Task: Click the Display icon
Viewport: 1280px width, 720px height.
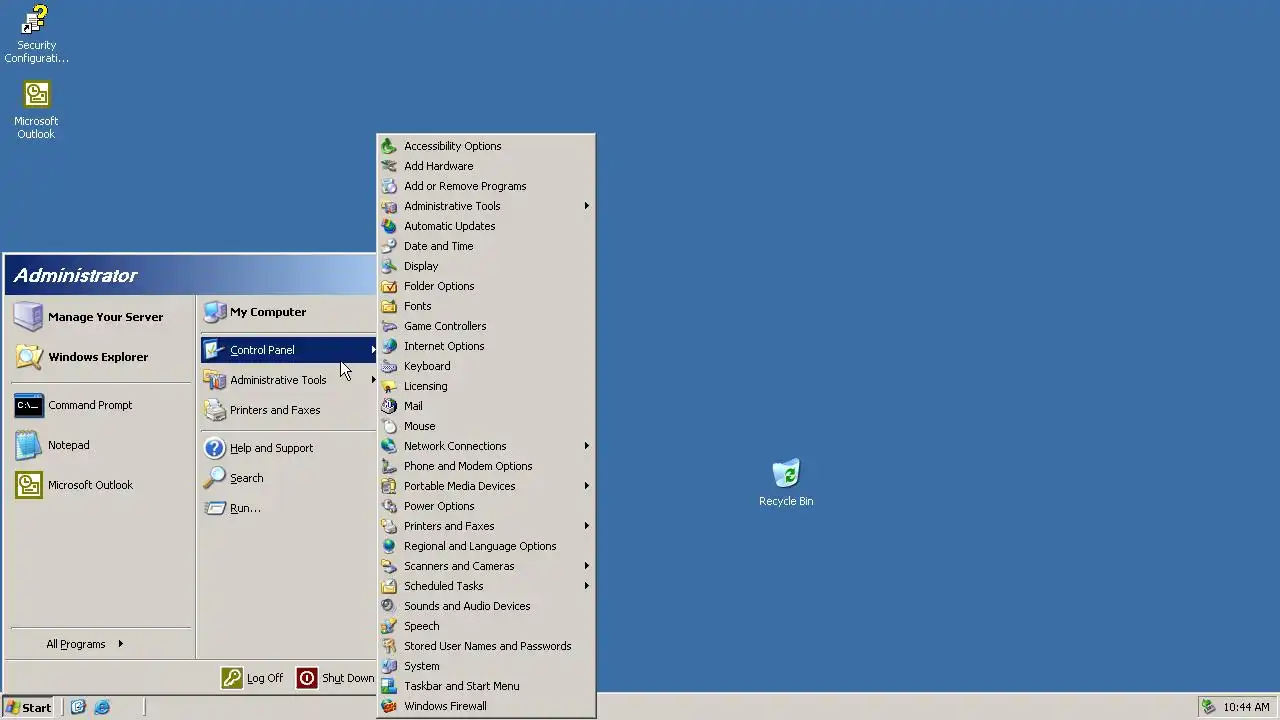Action: click(x=389, y=266)
